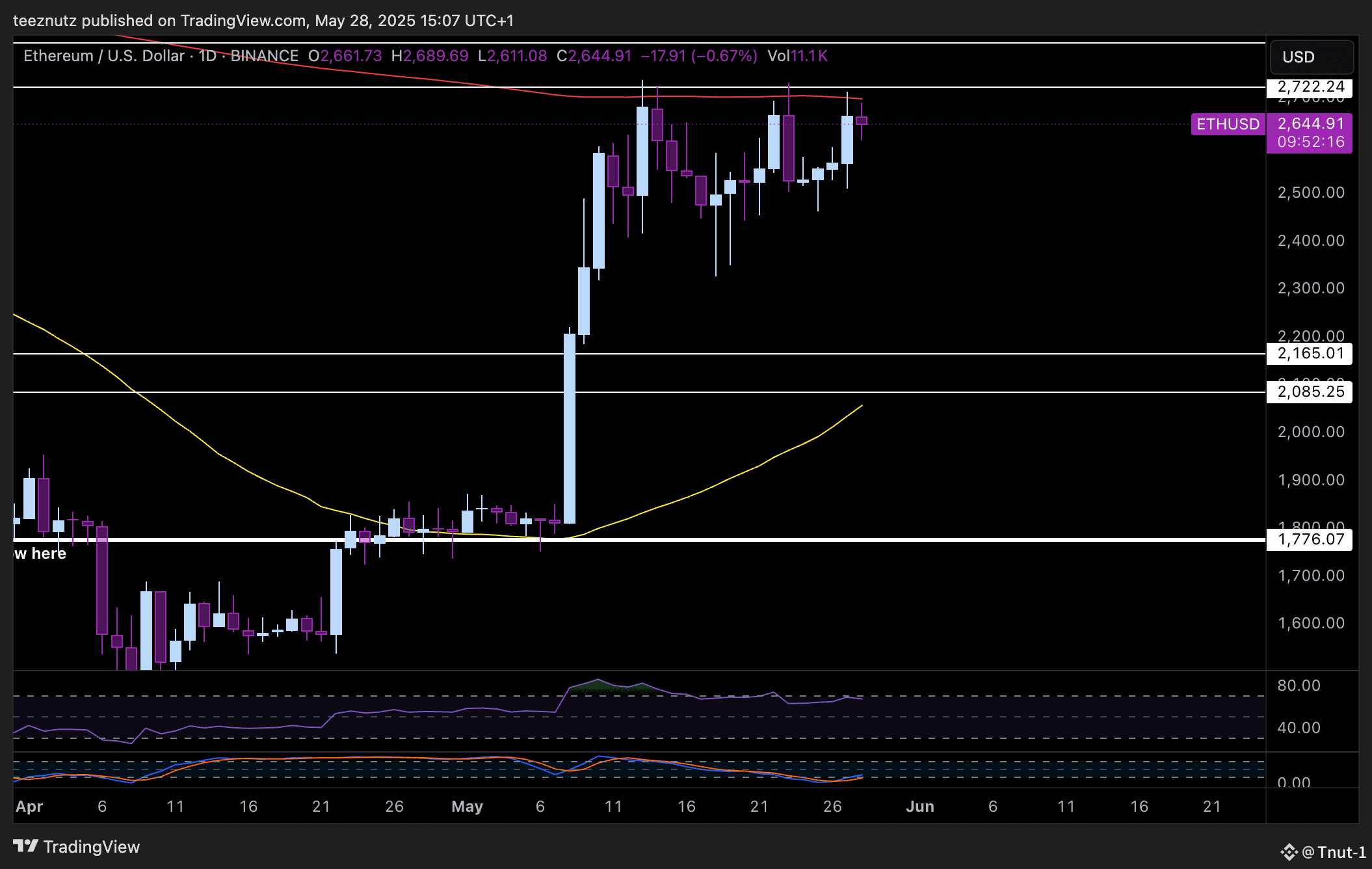Screen dimensions: 1372x869
Task: Click the 1,900.00 price axis label
Action: pyautogui.click(x=1311, y=480)
